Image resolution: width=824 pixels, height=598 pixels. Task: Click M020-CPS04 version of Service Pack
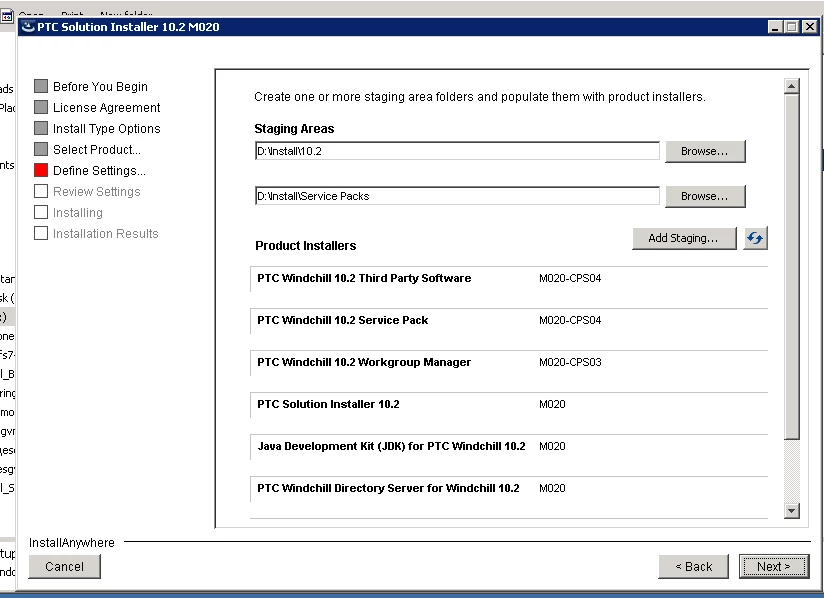[x=570, y=320]
